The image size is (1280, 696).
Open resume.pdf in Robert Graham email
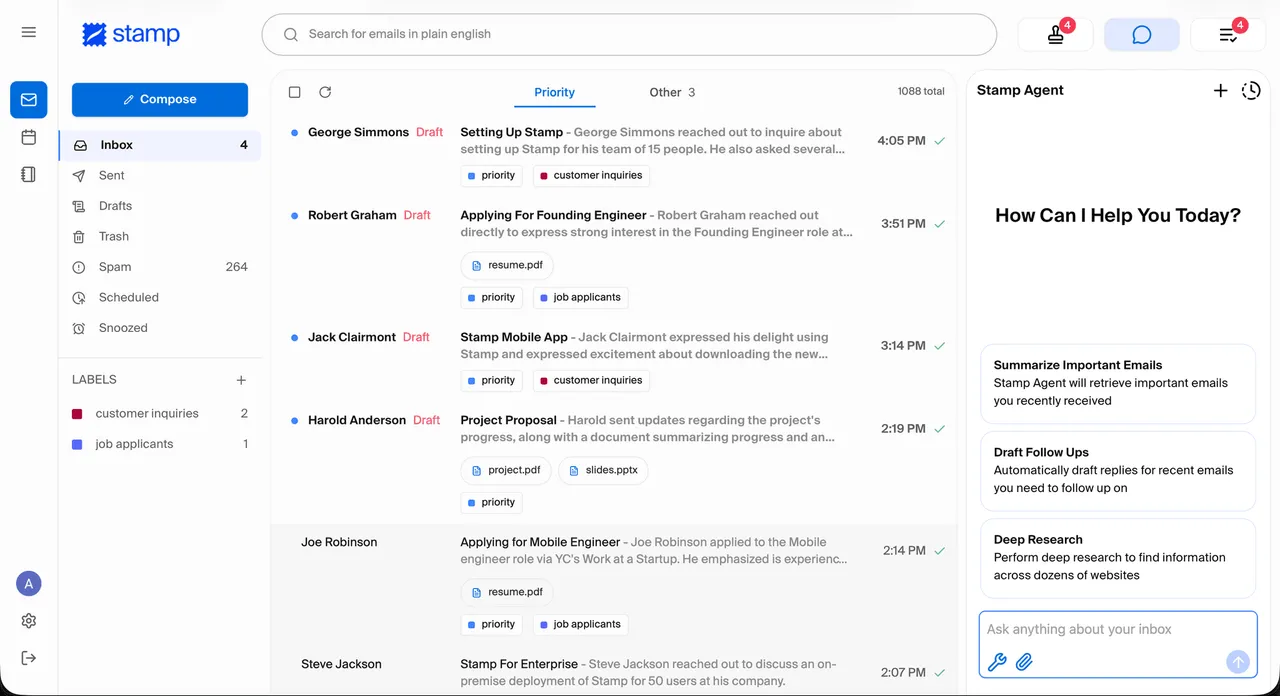507,265
